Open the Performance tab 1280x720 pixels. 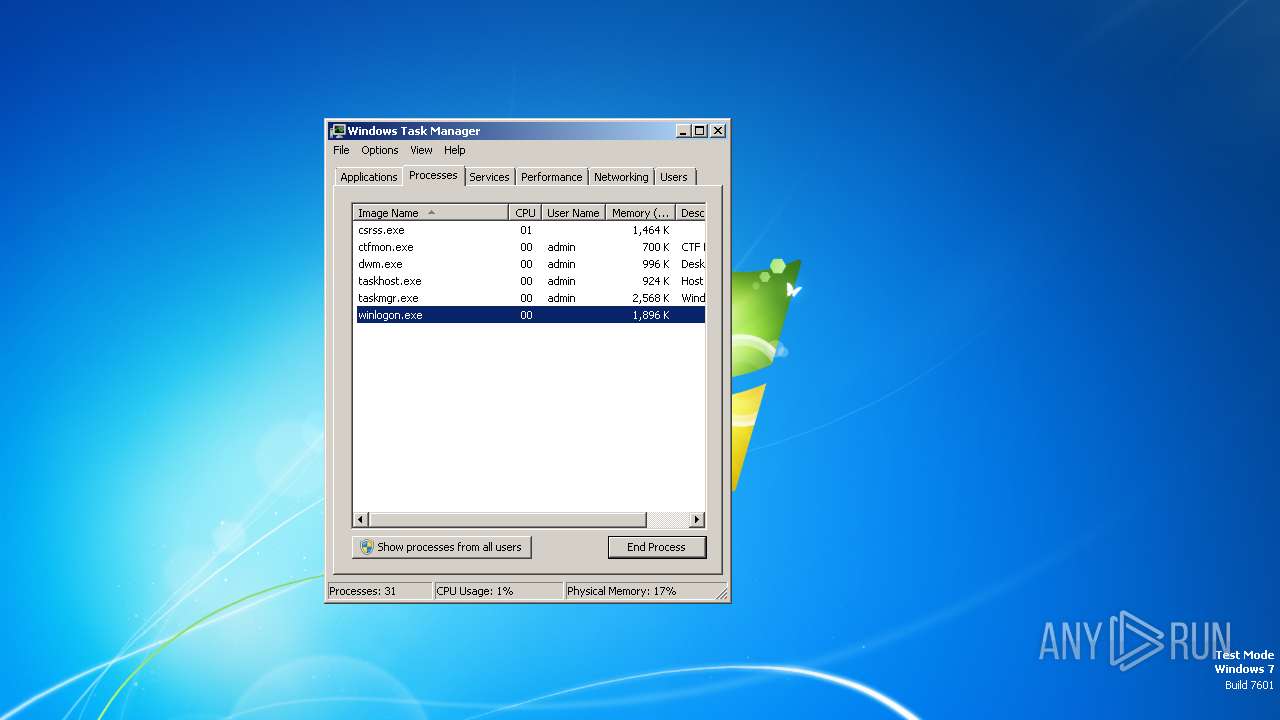pyautogui.click(x=551, y=177)
